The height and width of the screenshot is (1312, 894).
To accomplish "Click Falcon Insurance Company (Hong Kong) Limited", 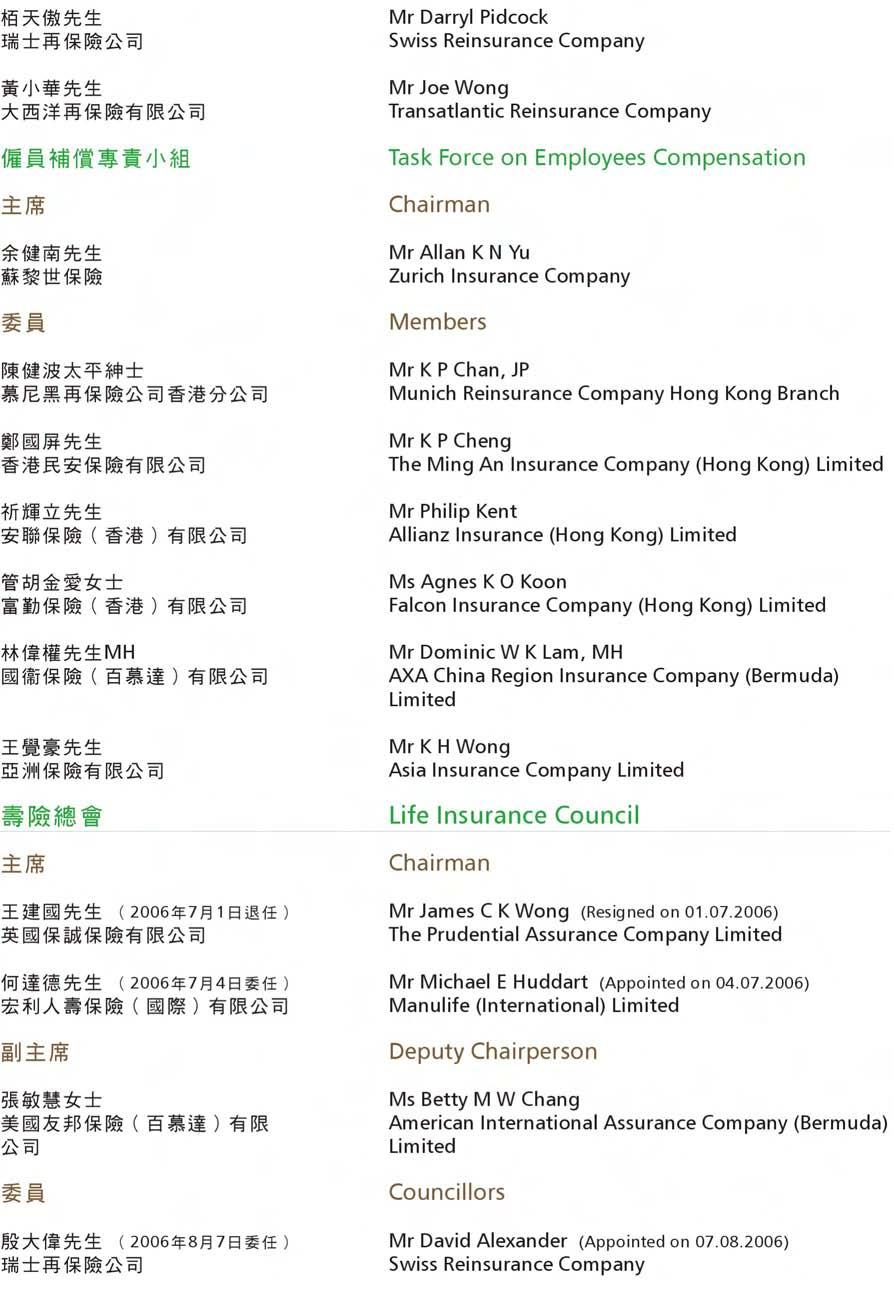I will click(607, 606).
